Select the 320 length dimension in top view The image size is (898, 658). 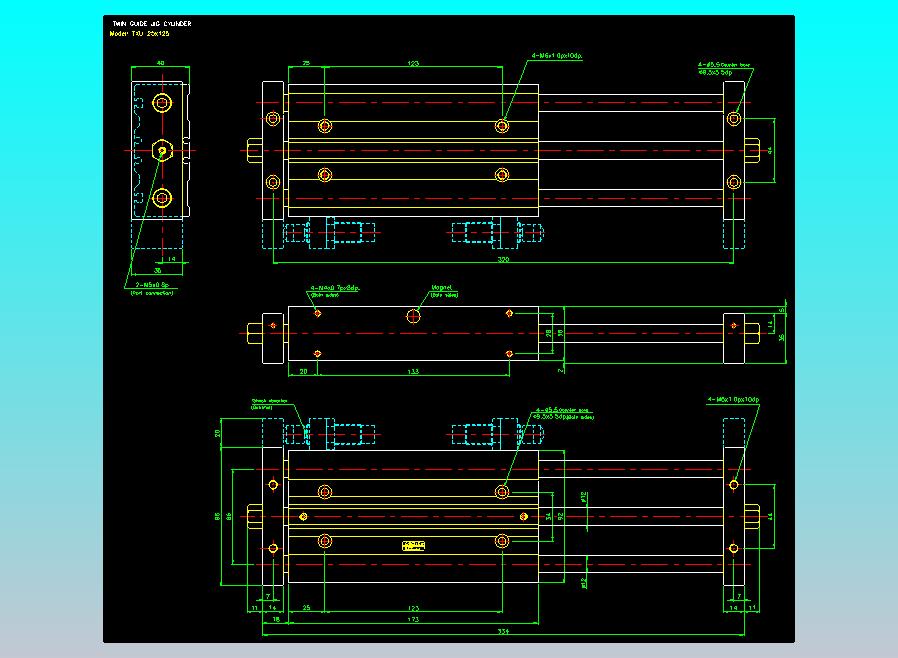pos(502,258)
